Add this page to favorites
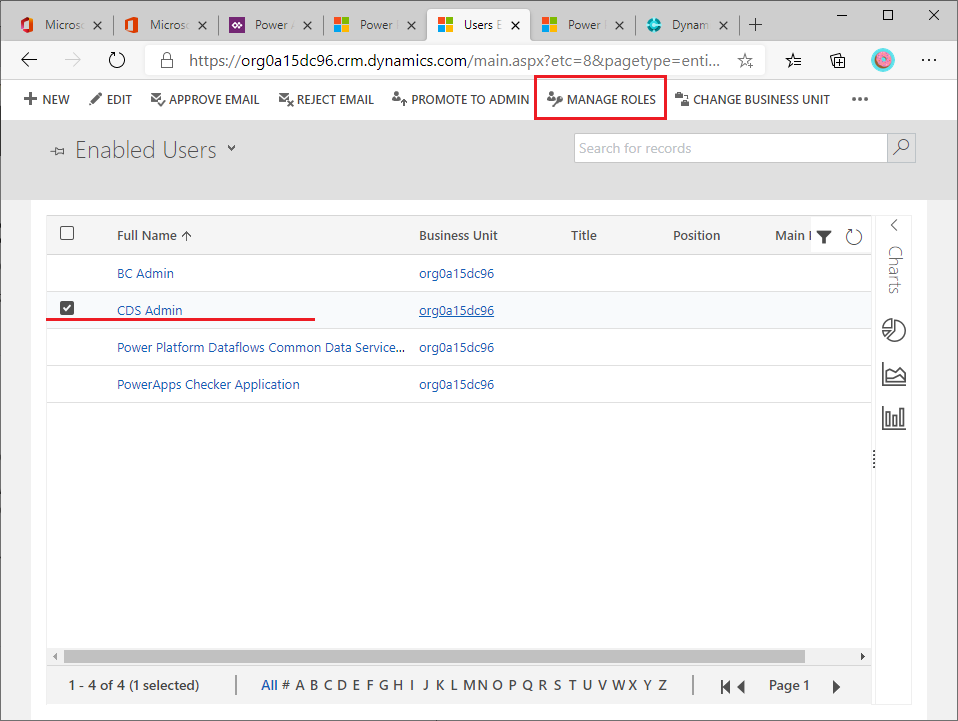Viewport: 958px width, 721px height. pos(745,60)
